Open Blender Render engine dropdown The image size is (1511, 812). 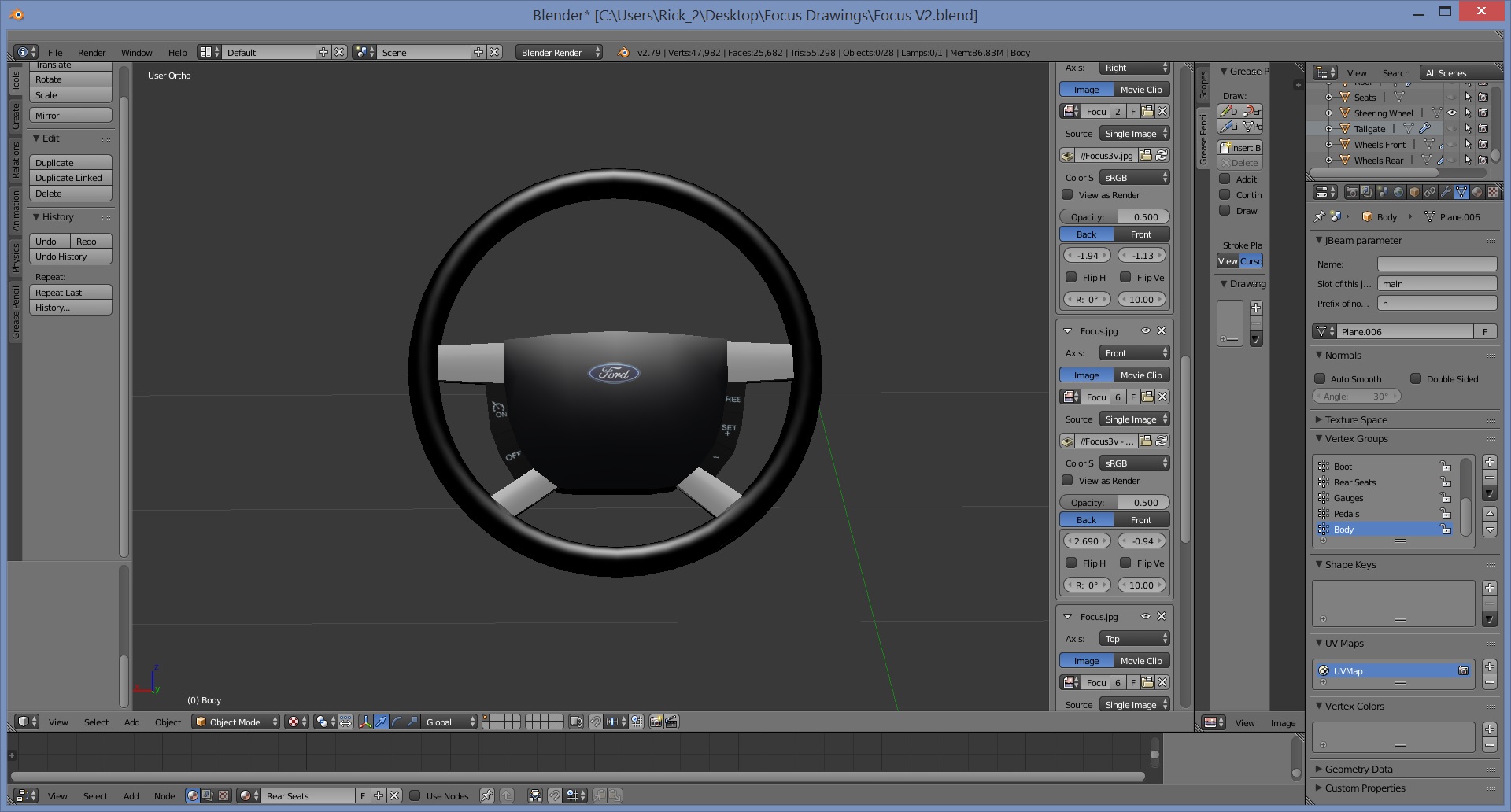point(559,52)
